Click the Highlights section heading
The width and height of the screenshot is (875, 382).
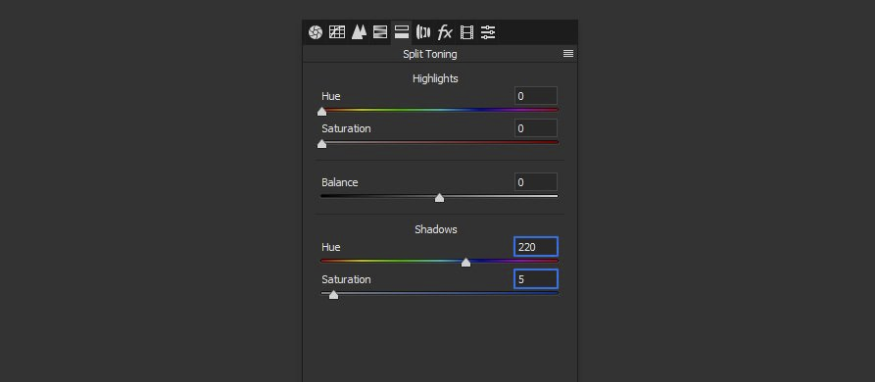point(435,79)
